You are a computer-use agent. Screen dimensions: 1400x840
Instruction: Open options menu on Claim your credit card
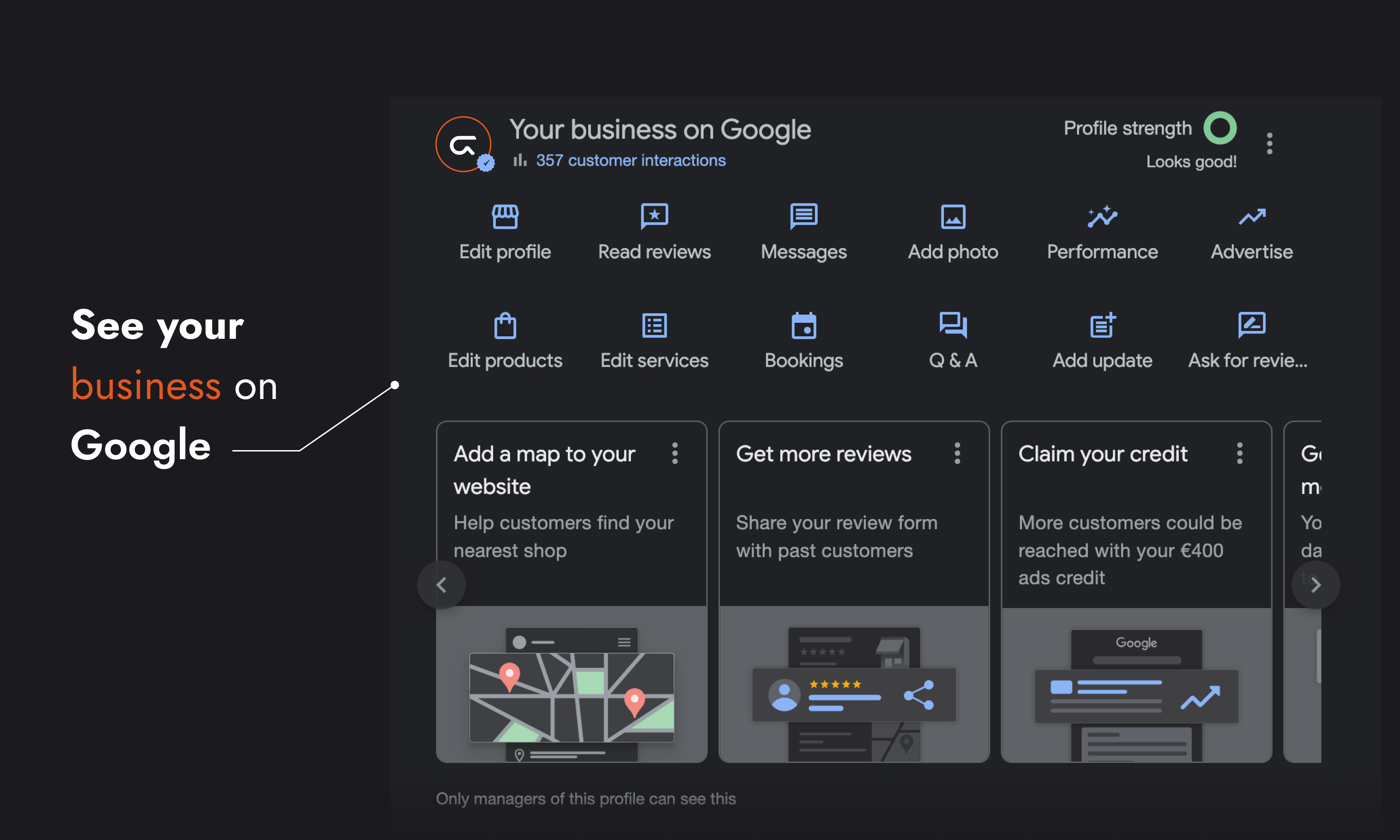point(1239,453)
